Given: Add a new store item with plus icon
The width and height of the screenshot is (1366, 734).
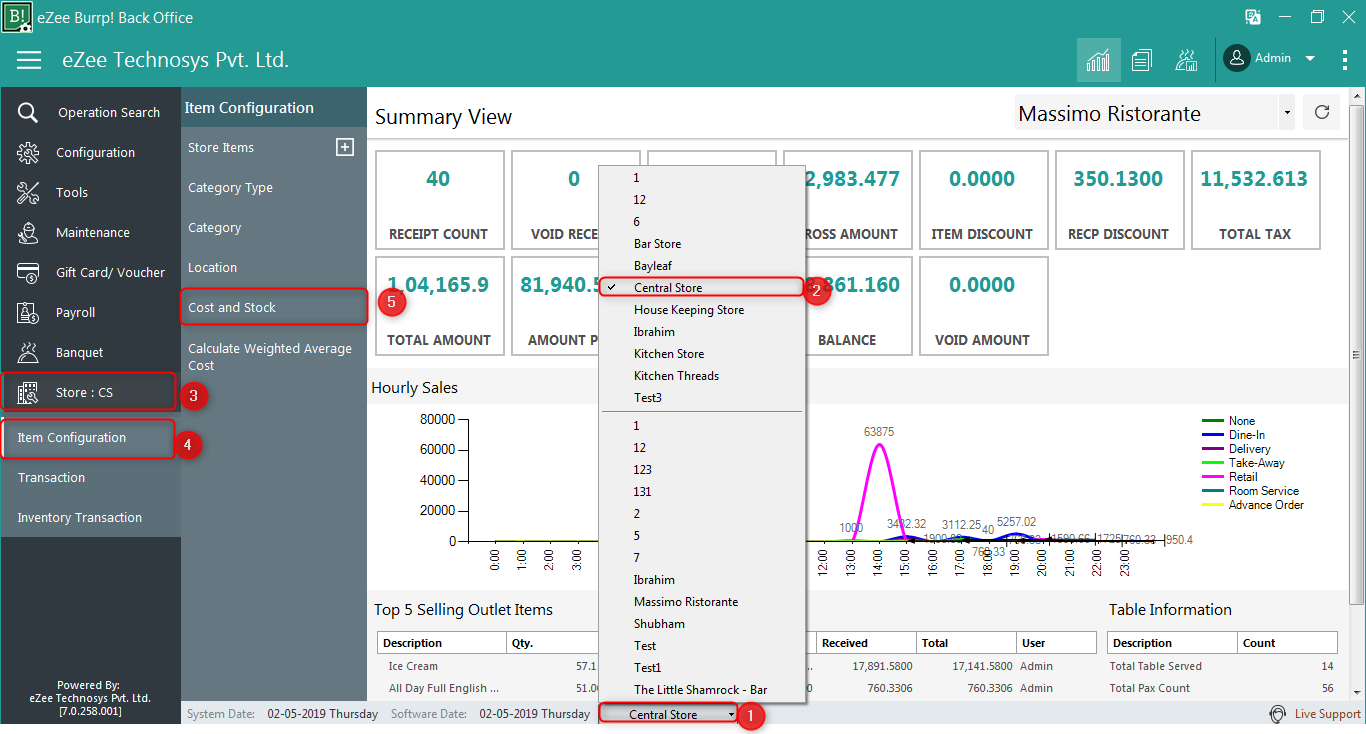Looking at the screenshot, I should coord(344,147).
